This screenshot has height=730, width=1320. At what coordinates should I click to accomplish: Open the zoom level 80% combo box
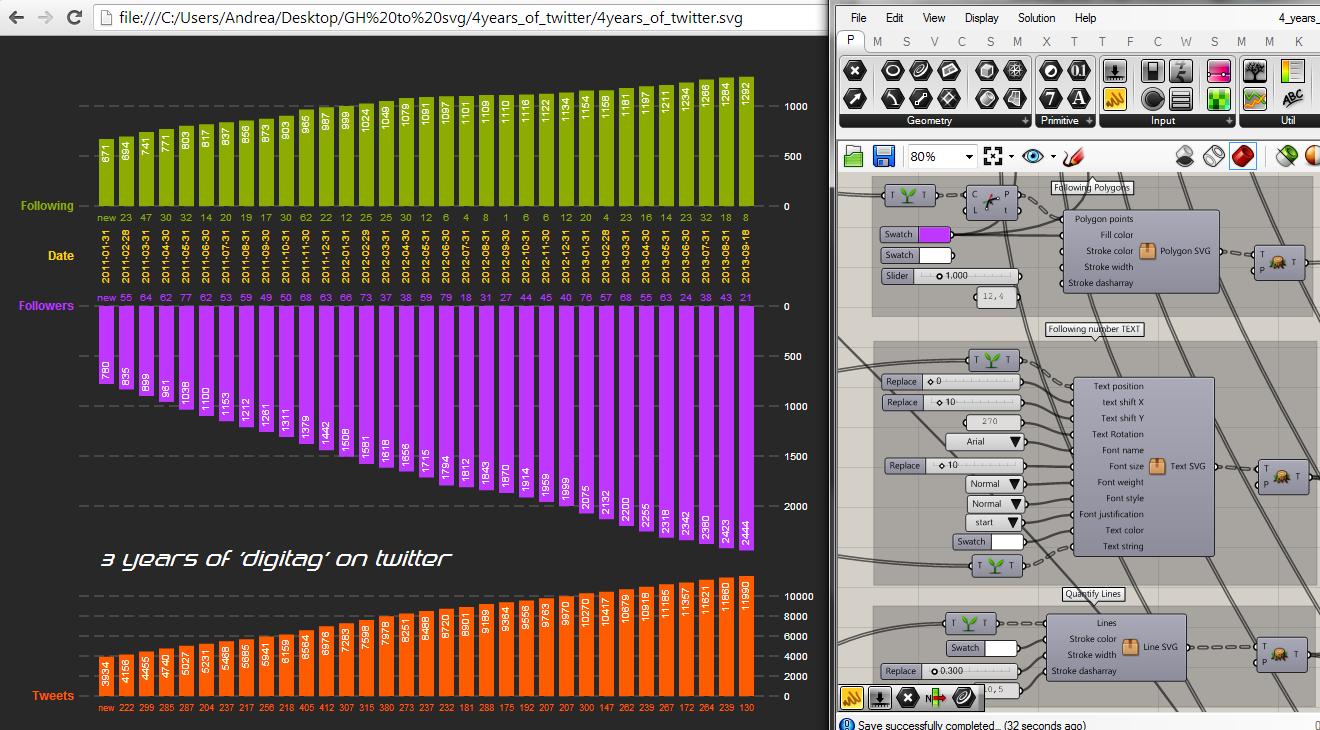click(x=941, y=157)
